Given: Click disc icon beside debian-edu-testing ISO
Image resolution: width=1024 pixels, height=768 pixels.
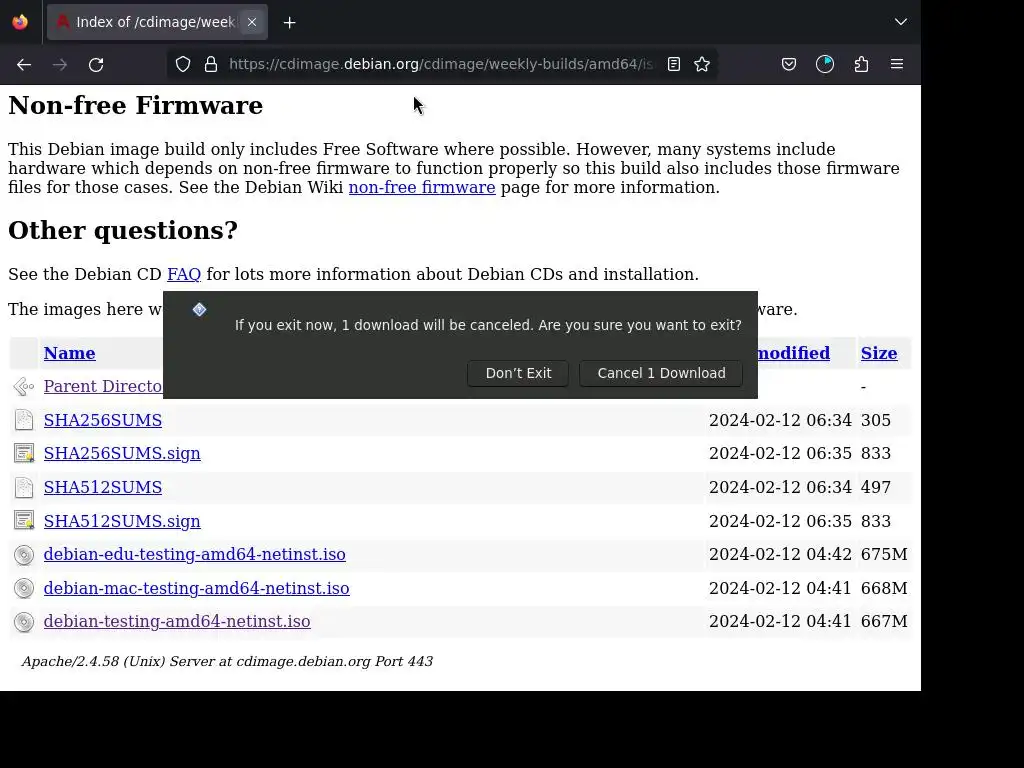Looking at the screenshot, I should [x=24, y=555].
